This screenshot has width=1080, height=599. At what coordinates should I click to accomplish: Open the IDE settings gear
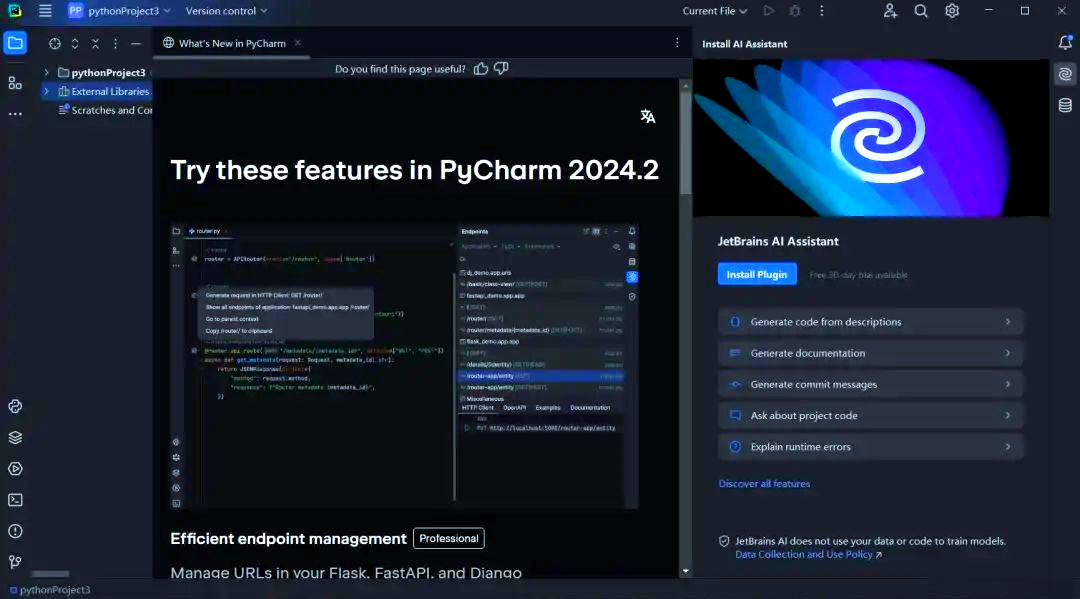[x=952, y=11]
